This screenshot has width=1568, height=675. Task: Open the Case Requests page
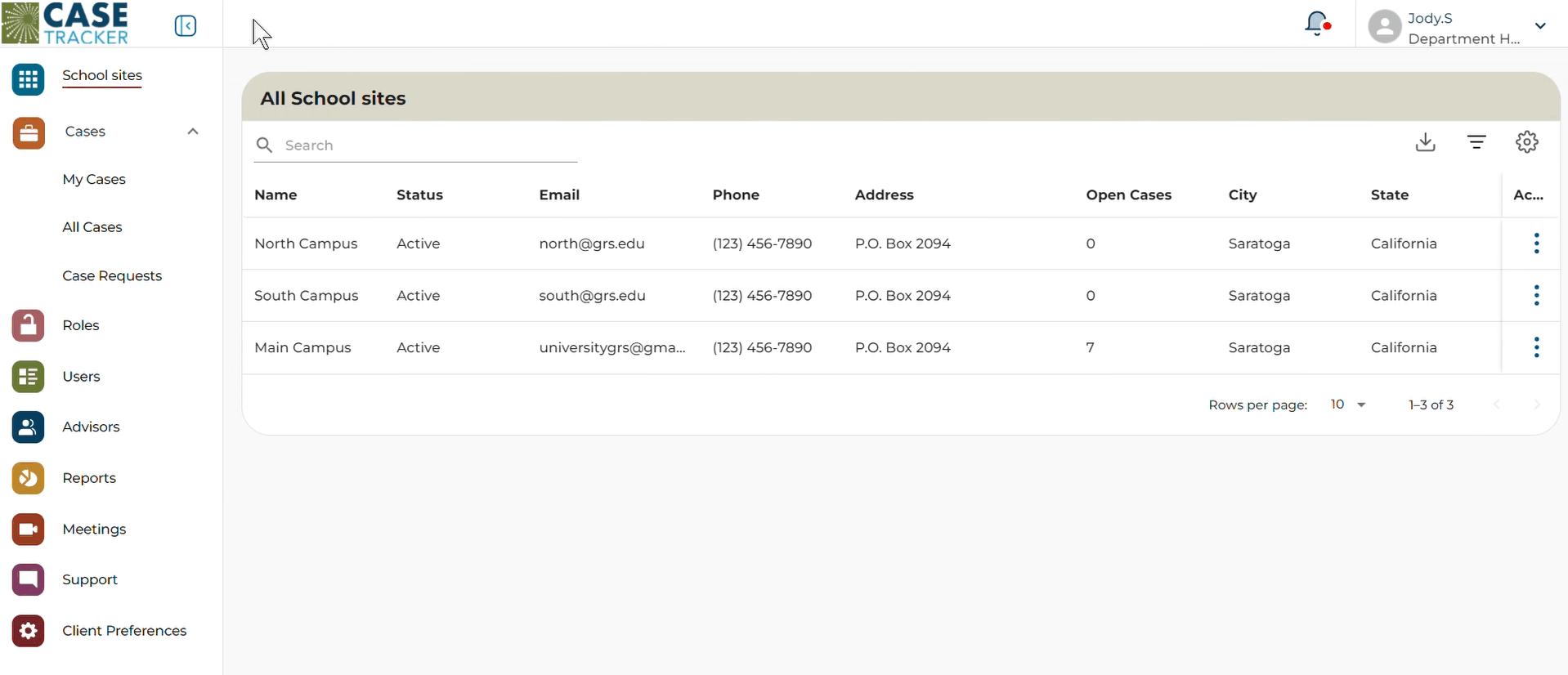click(112, 276)
